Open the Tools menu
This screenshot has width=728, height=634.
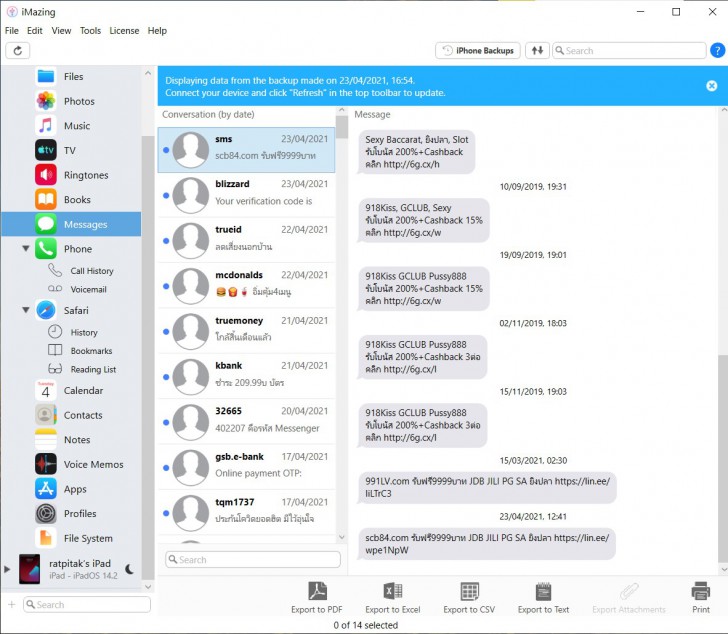coord(90,31)
